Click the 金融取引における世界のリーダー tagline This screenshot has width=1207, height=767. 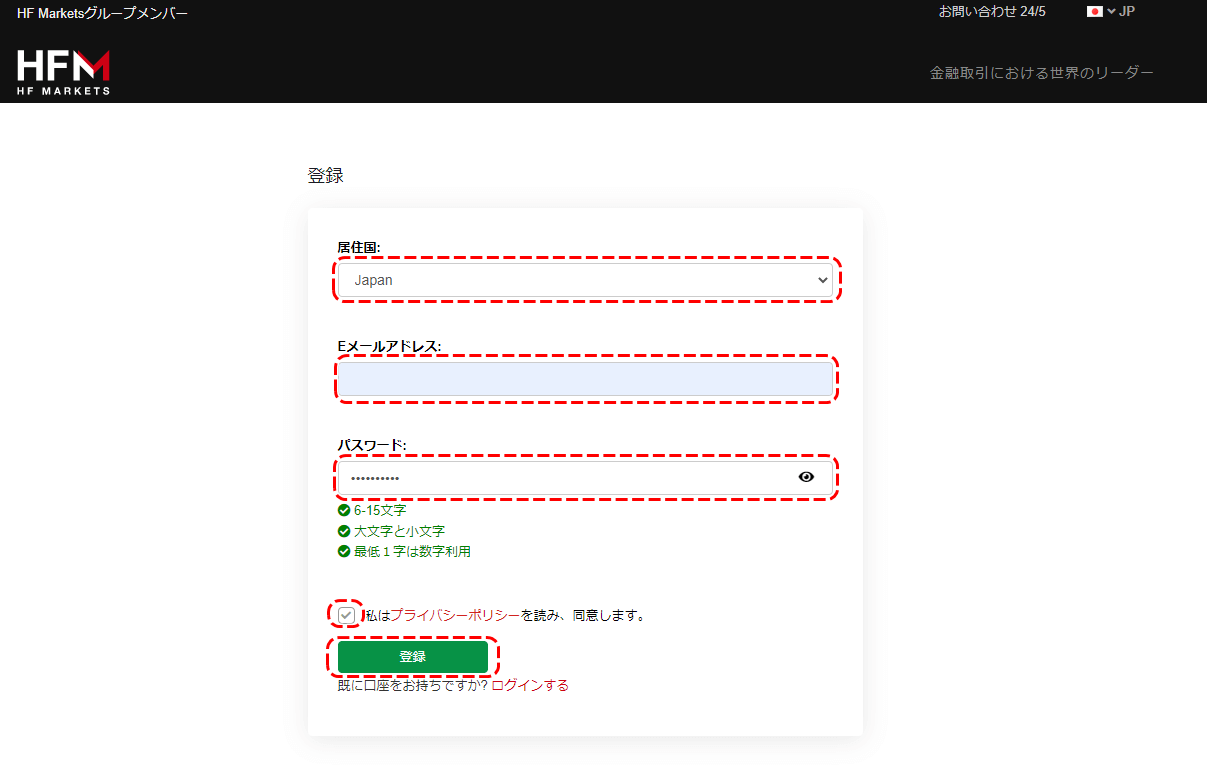point(1042,73)
